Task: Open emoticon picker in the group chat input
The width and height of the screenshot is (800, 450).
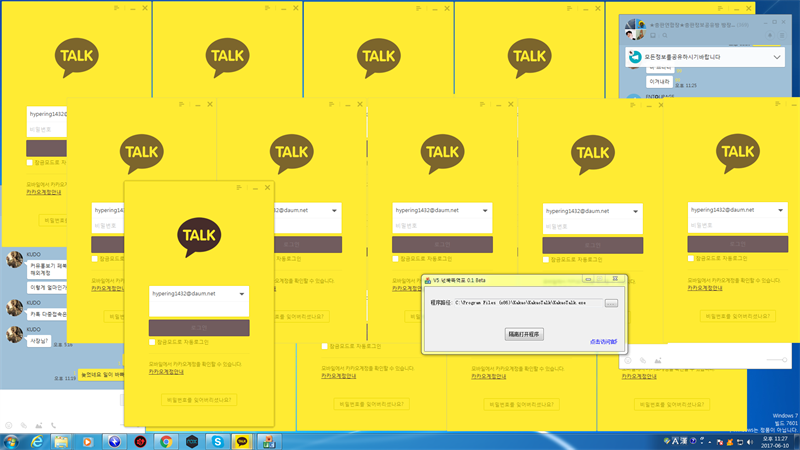Action: click(628, 360)
